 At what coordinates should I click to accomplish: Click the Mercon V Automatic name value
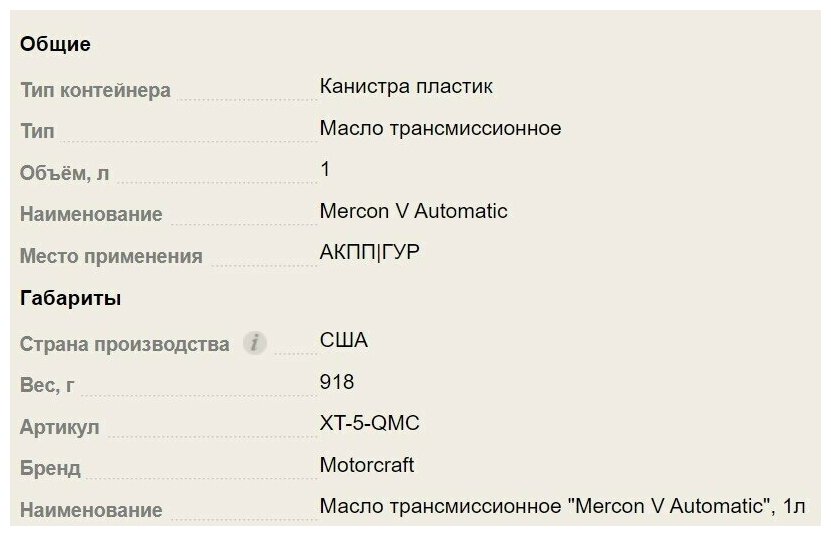click(413, 211)
